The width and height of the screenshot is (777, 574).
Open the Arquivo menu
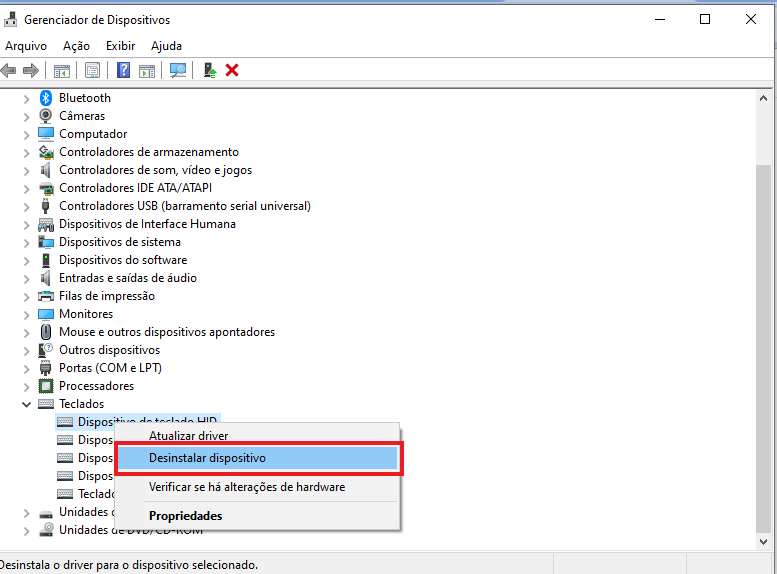click(x=26, y=46)
